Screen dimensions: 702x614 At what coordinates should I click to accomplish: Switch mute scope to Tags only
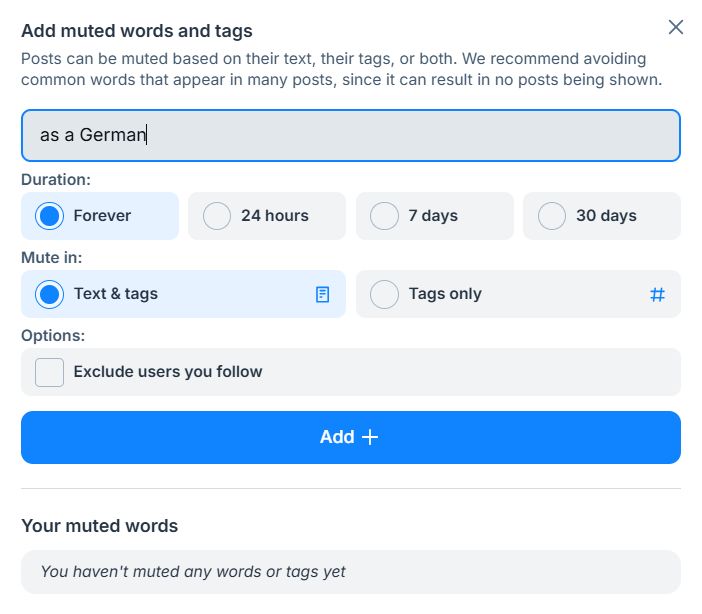(385, 294)
